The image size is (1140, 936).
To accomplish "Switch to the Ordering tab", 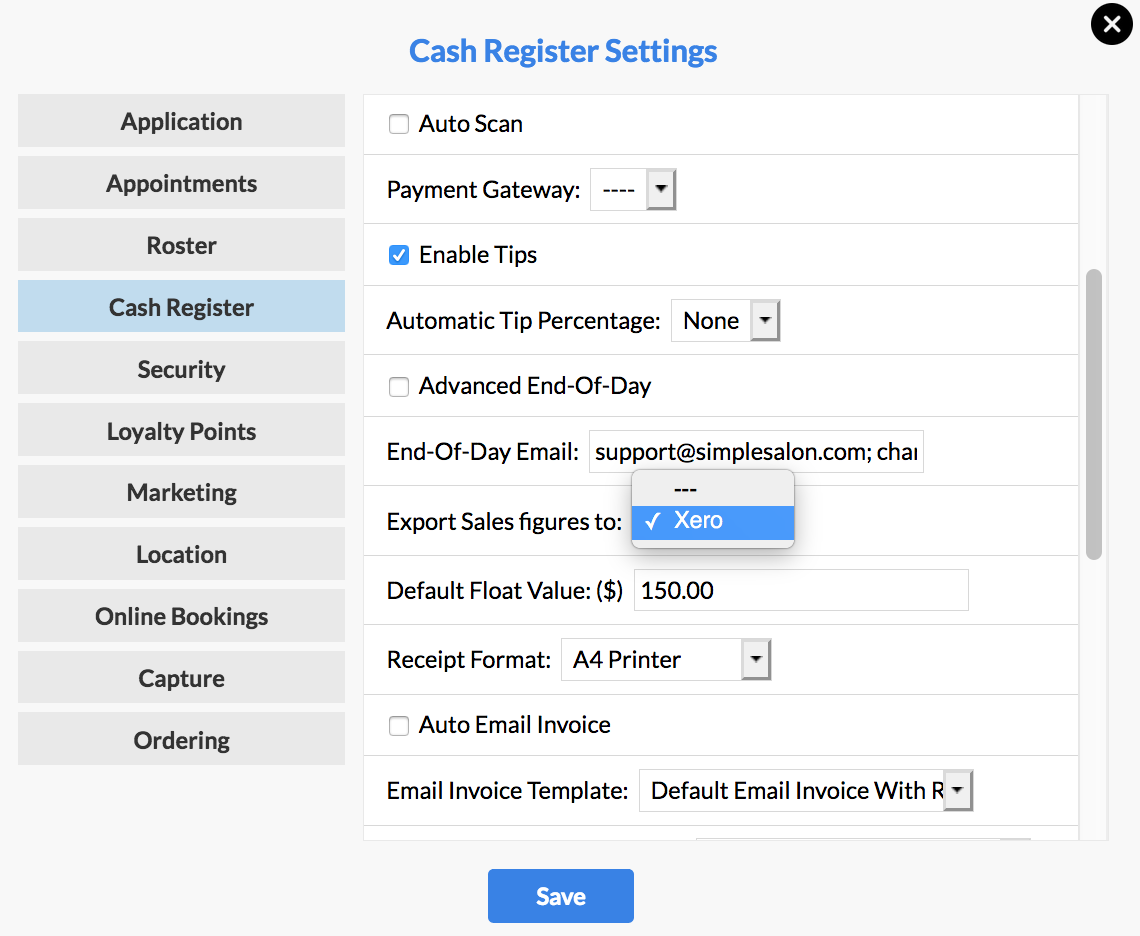I will click(181, 739).
